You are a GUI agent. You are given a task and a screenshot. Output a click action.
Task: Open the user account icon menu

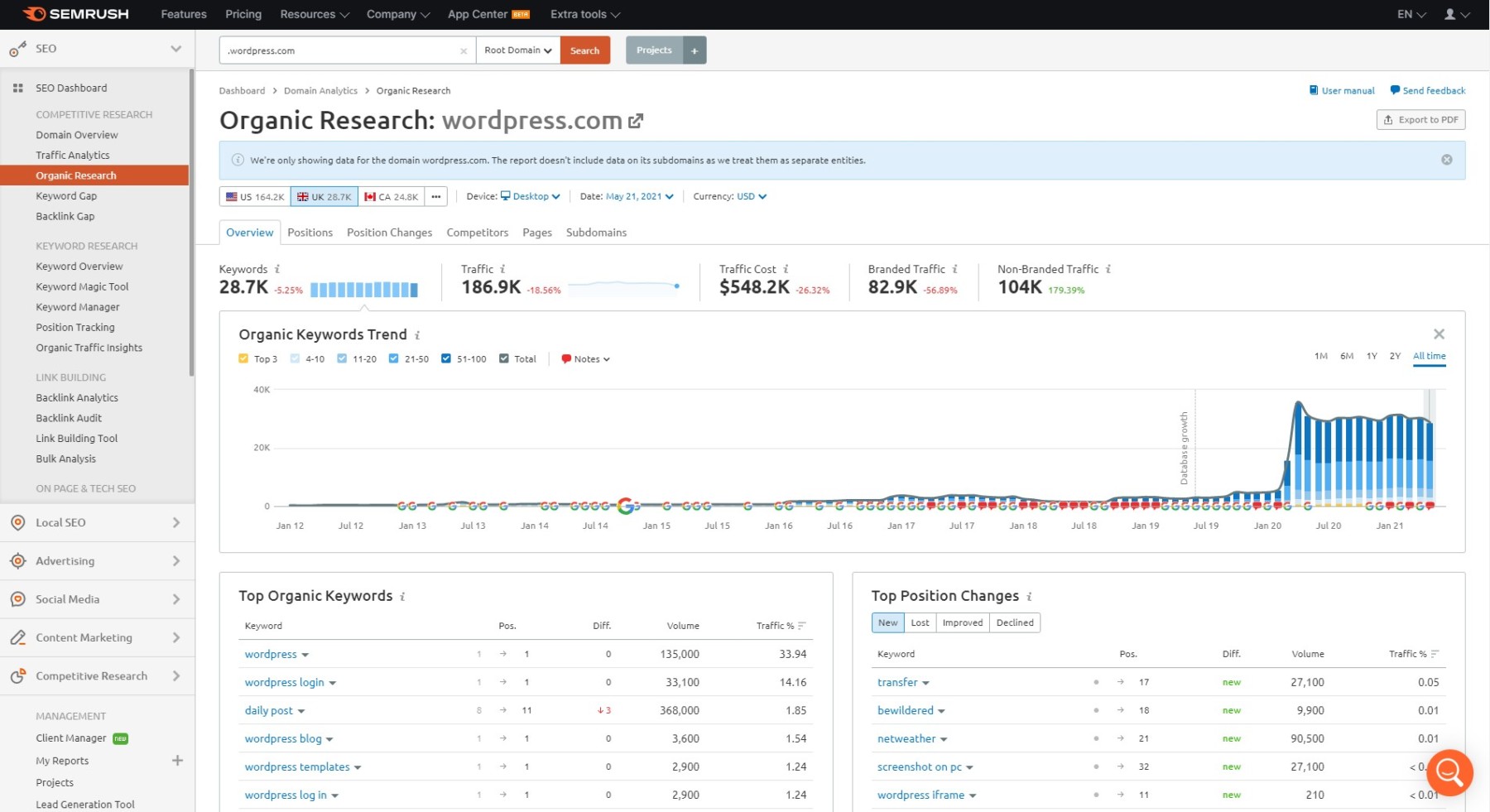point(1456,14)
